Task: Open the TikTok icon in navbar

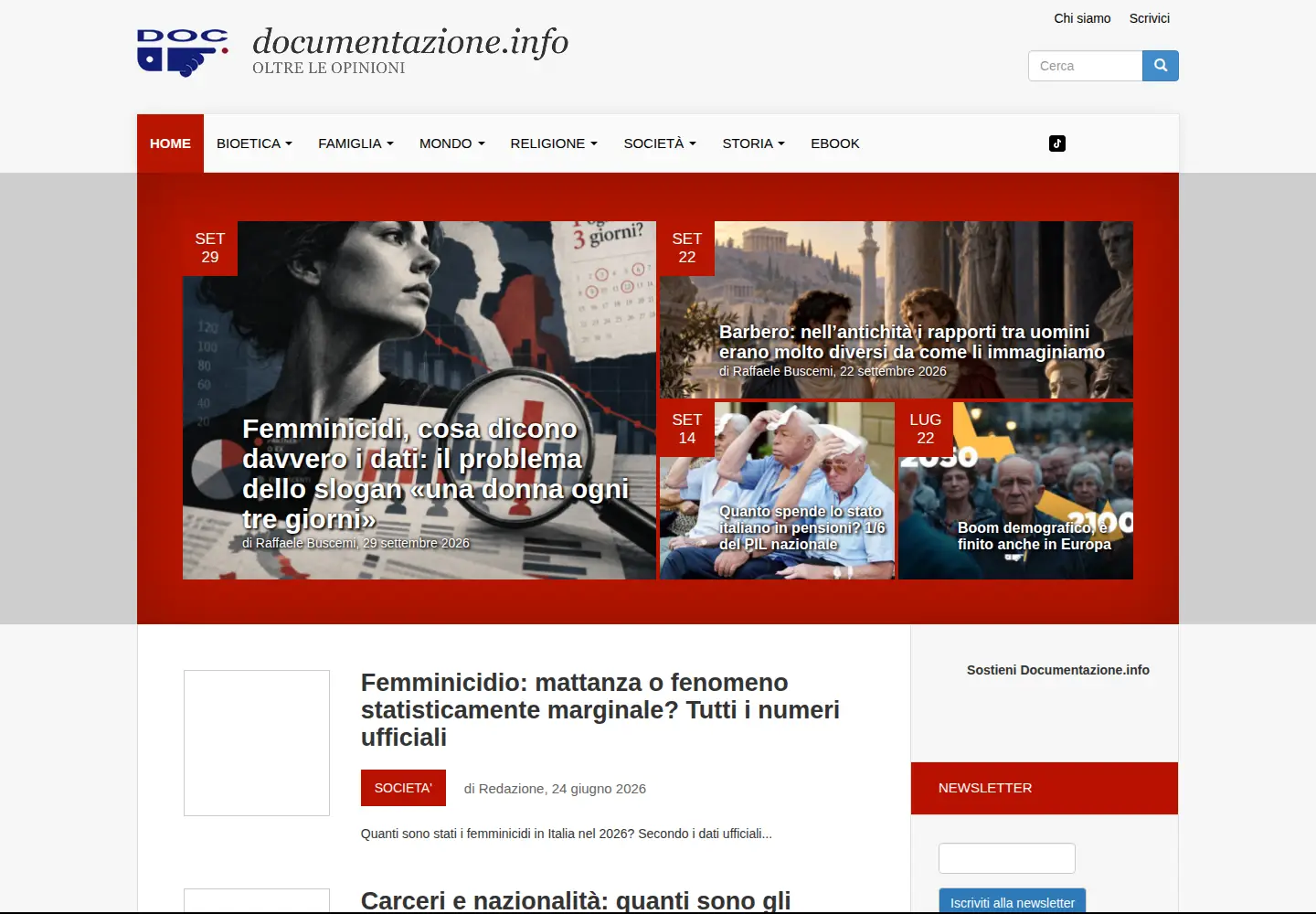Action: click(x=1057, y=143)
